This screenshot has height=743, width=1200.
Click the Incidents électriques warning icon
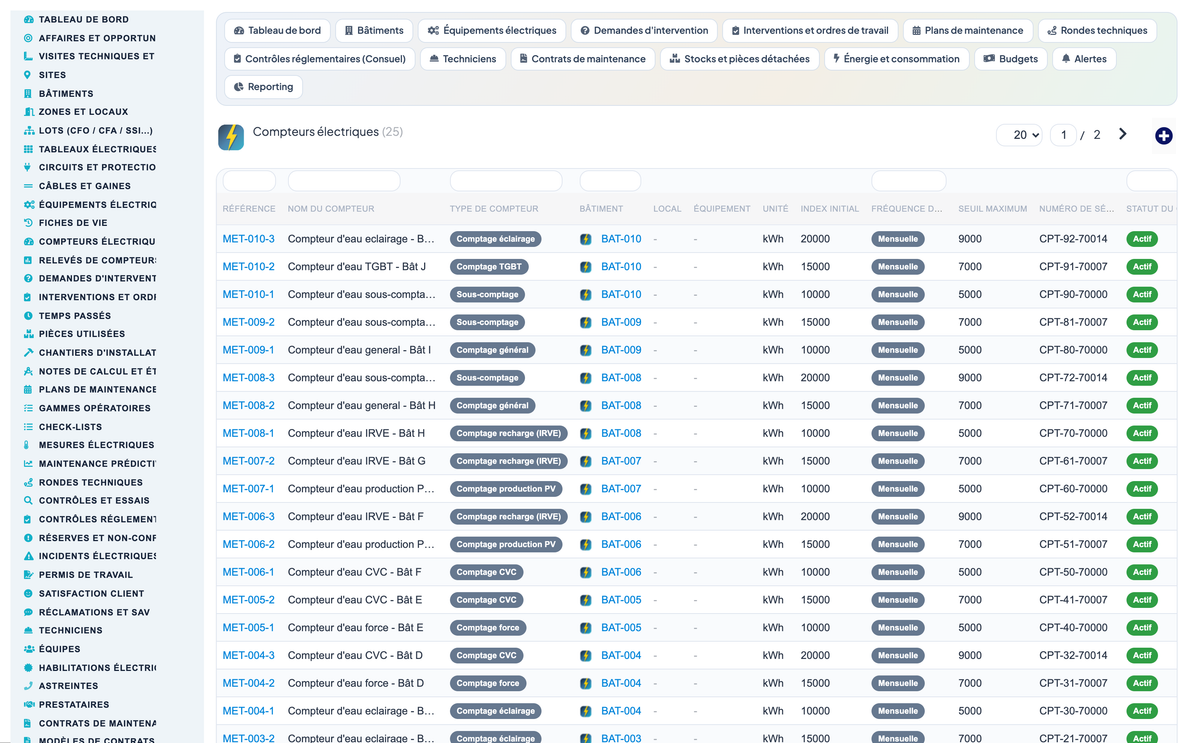28,556
